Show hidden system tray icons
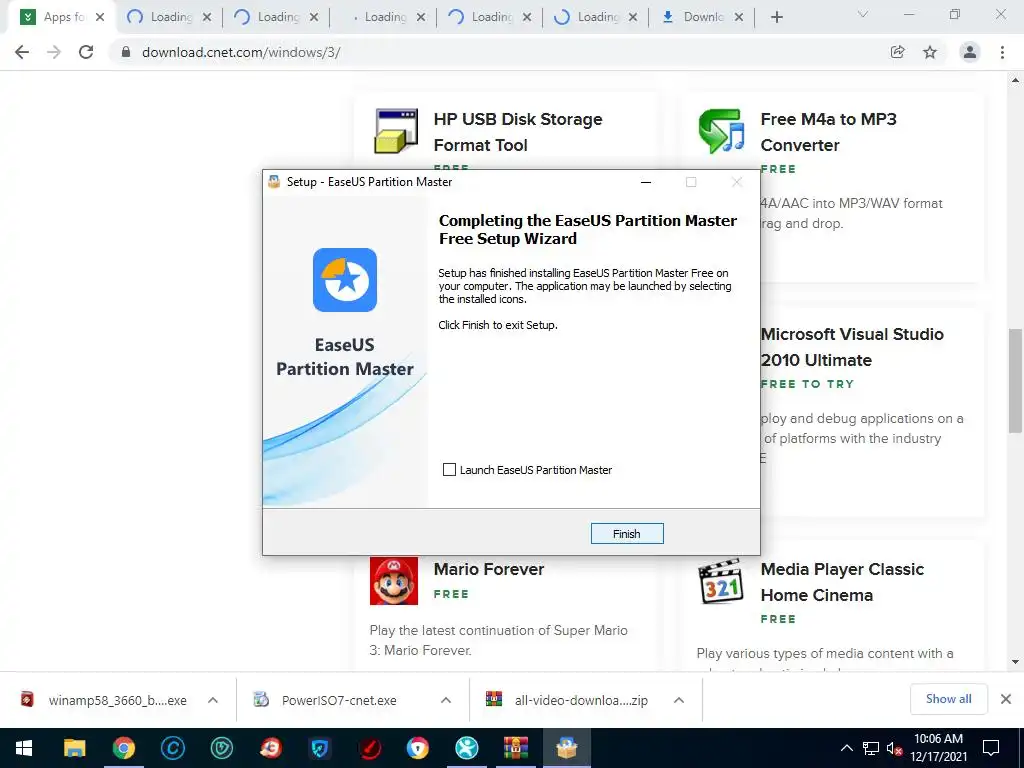Screen dimensions: 1024x768 846,748
